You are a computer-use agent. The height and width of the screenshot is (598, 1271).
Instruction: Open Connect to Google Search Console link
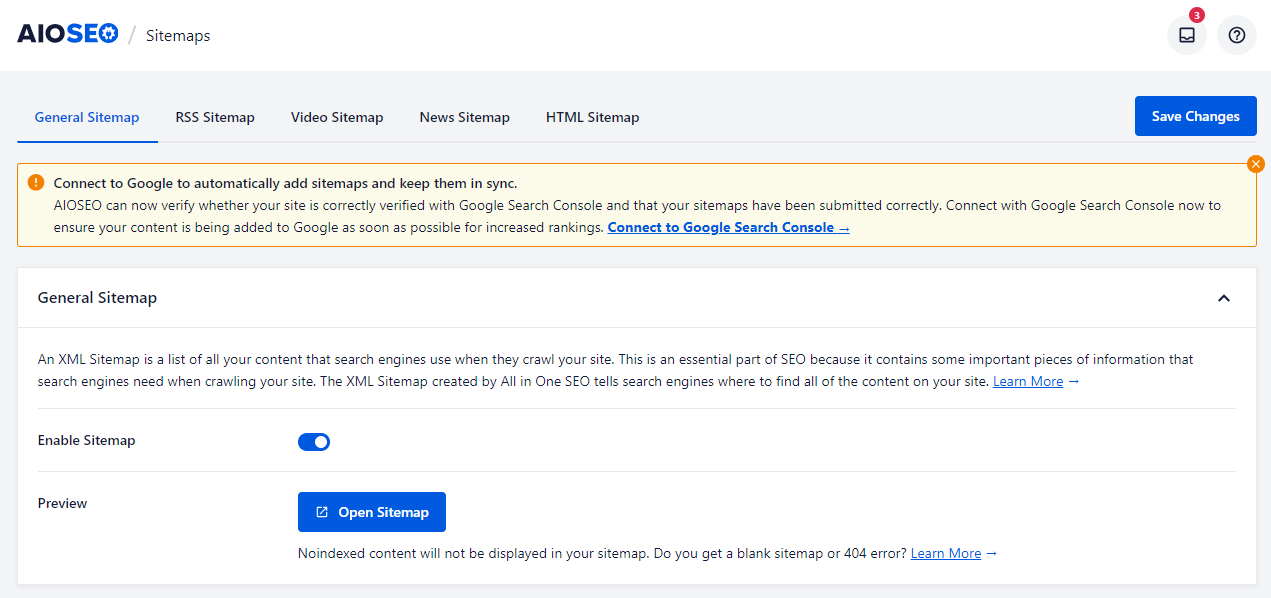pos(728,227)
